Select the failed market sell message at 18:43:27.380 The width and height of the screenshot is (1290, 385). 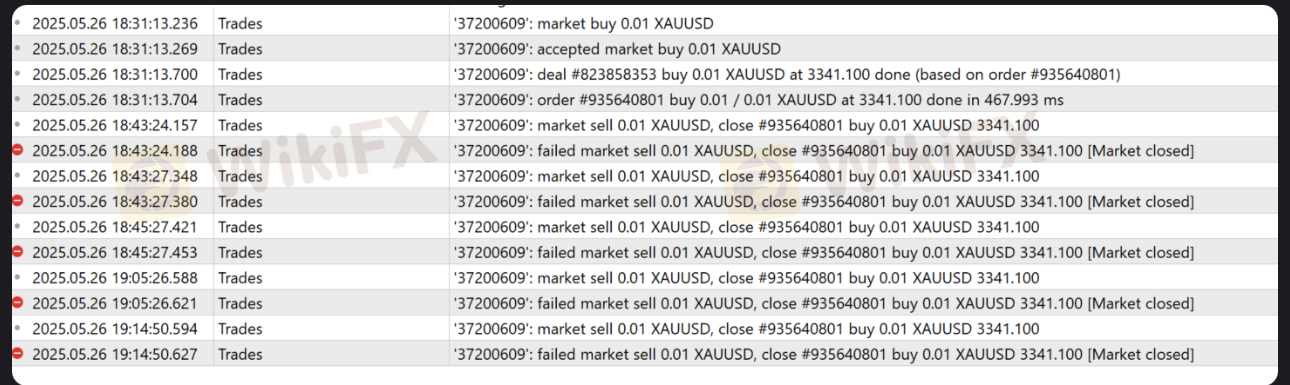click(823, 202)
